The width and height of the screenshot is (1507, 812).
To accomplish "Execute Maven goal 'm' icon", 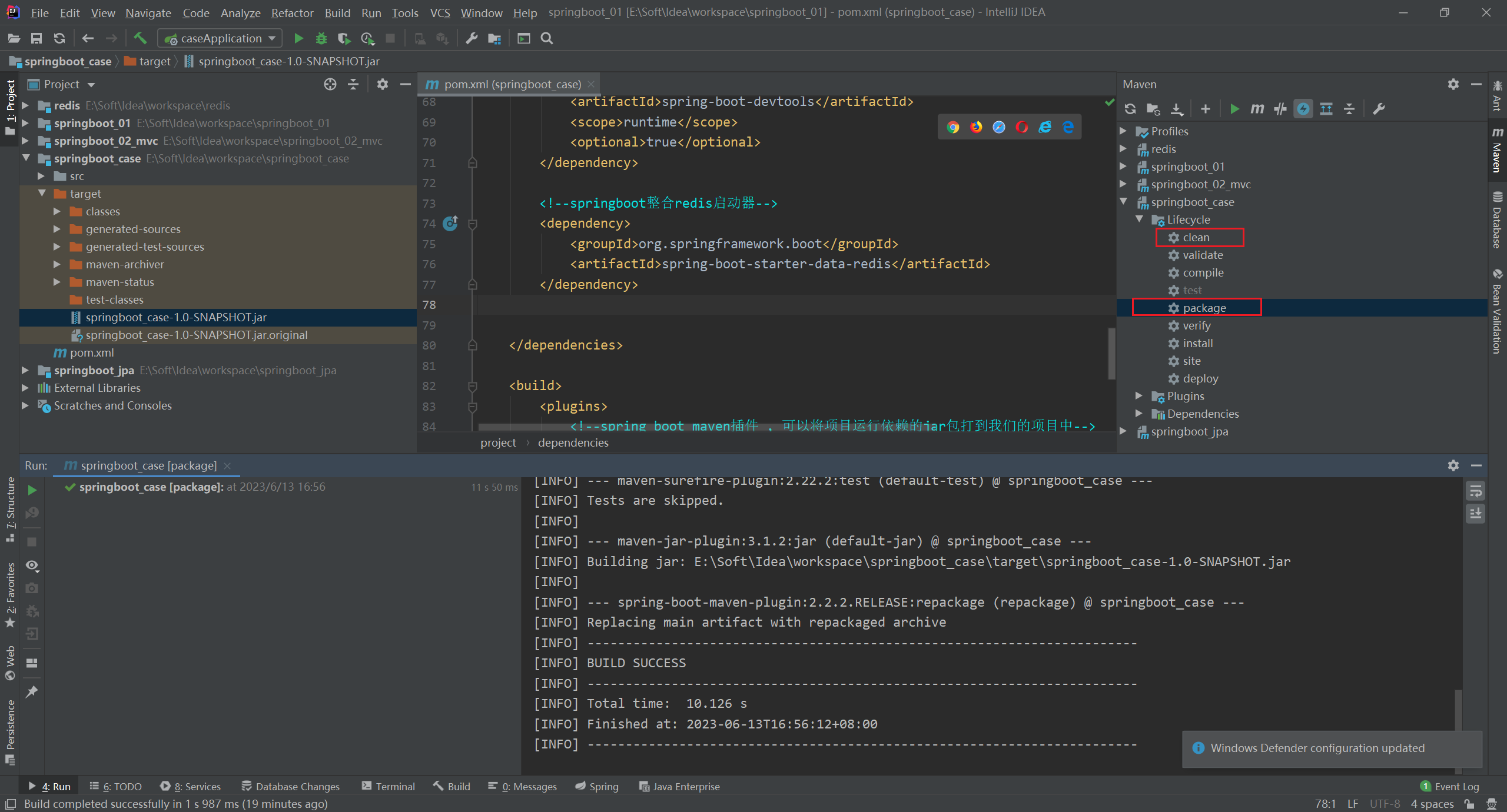I will (x=1257, y=109).
